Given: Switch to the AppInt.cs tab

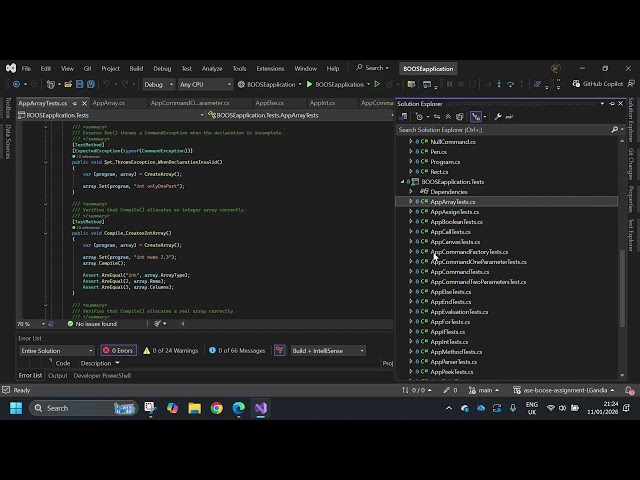Looking at the screenshot, I should point(322,103).
